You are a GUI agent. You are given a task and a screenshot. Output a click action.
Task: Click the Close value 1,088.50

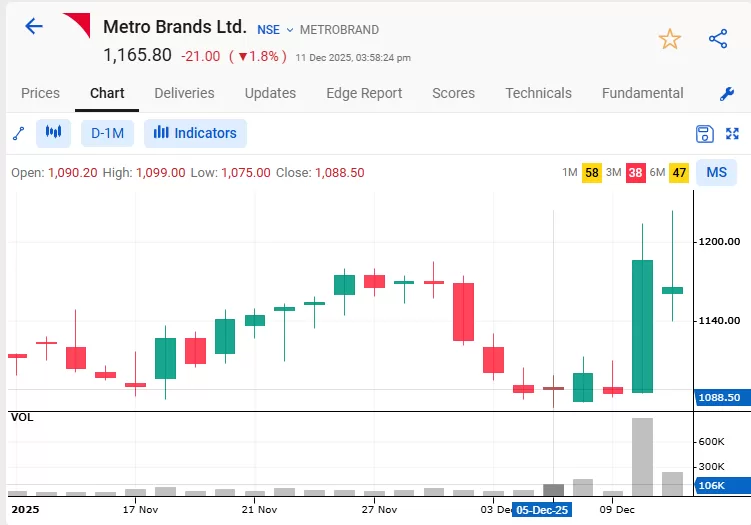340,172
